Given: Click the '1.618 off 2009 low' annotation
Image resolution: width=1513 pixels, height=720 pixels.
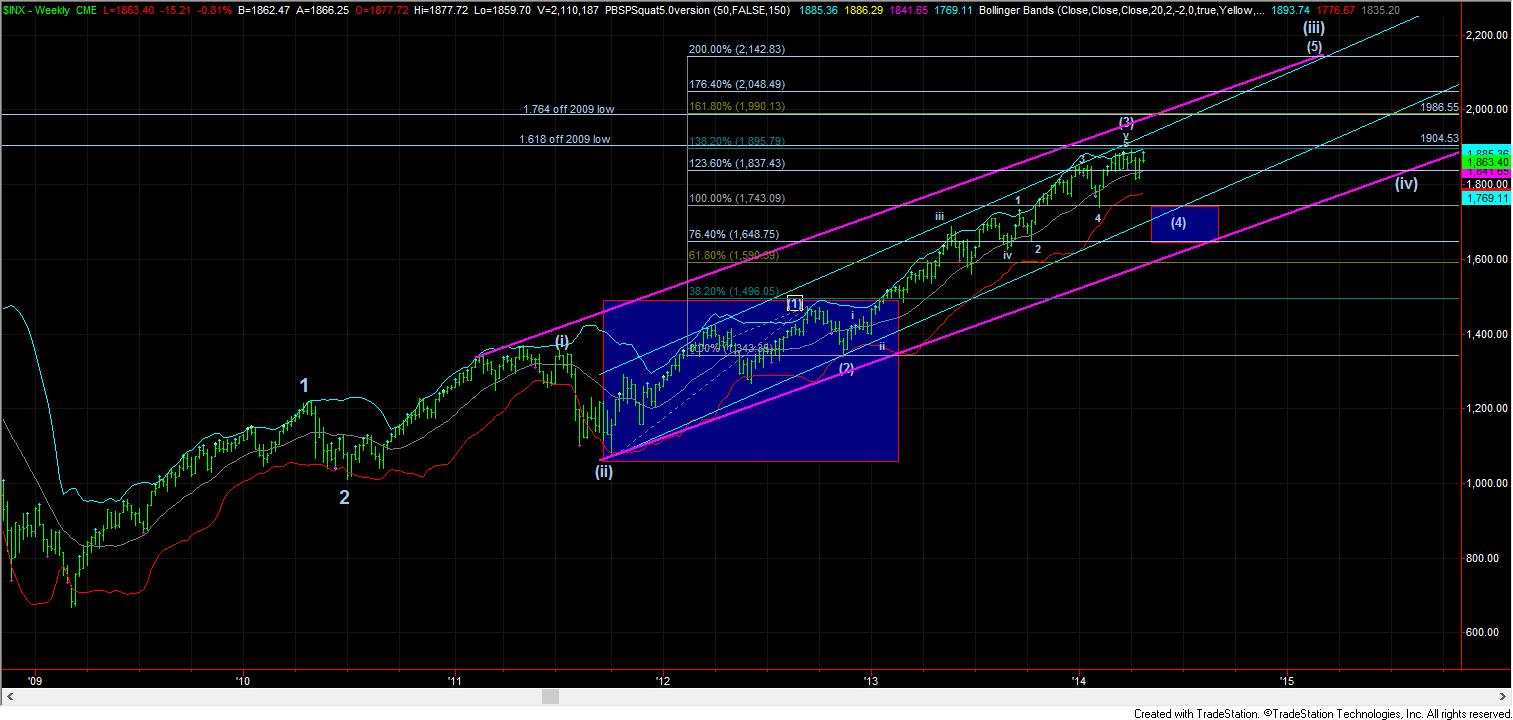Looking at the screenshot, I should click(566, 140).
